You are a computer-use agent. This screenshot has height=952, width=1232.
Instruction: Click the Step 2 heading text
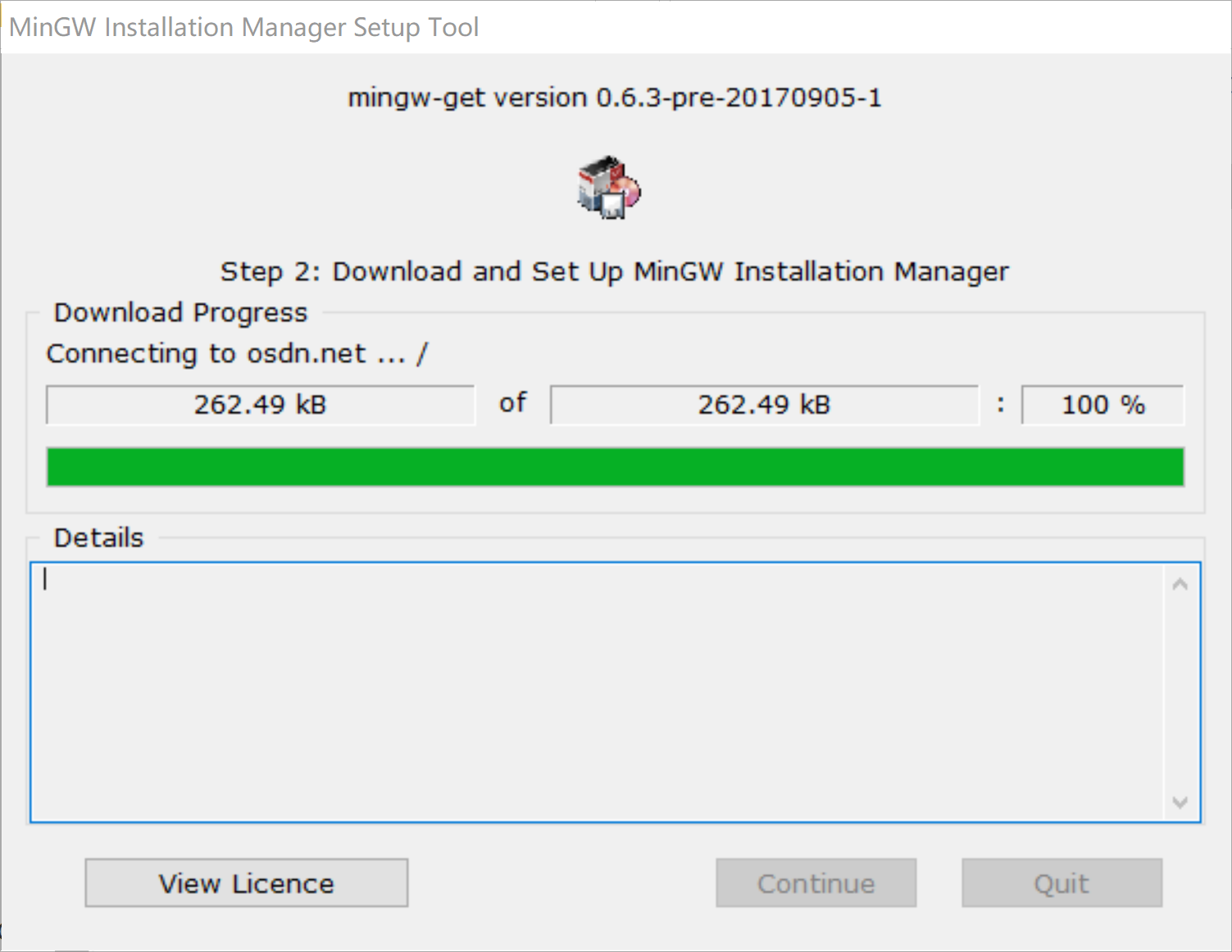point(615,271)
